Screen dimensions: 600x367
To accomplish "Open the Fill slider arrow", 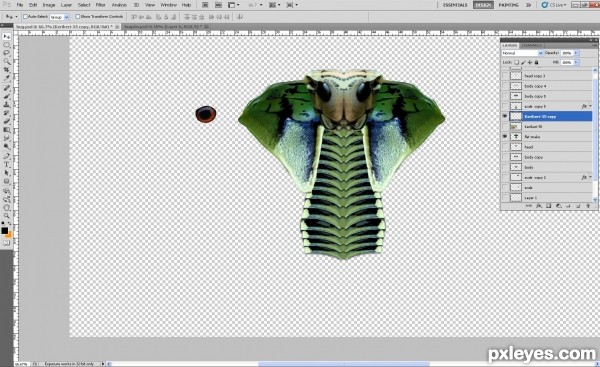I will pos(576,62).
